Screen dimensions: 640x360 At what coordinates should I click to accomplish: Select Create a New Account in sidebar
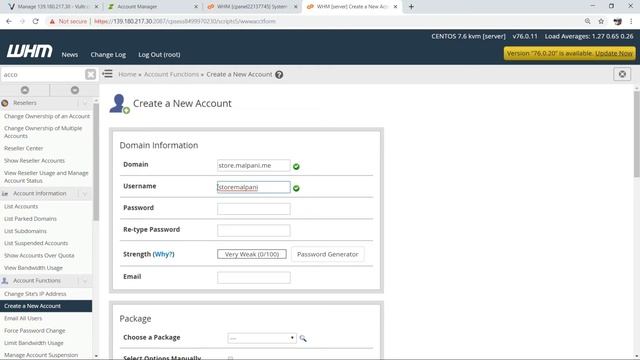46,306
